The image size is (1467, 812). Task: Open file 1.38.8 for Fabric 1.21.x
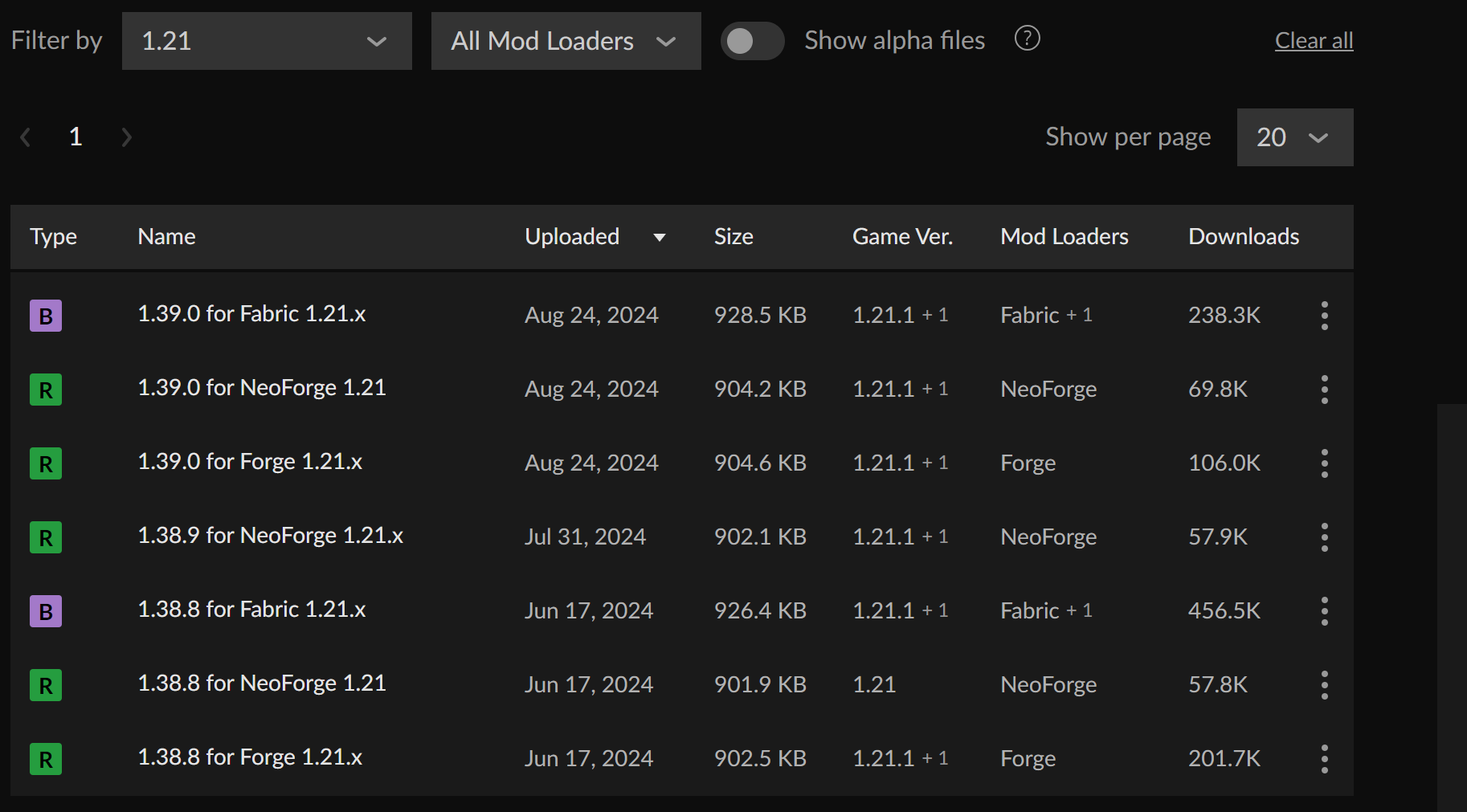click(251, 610)
